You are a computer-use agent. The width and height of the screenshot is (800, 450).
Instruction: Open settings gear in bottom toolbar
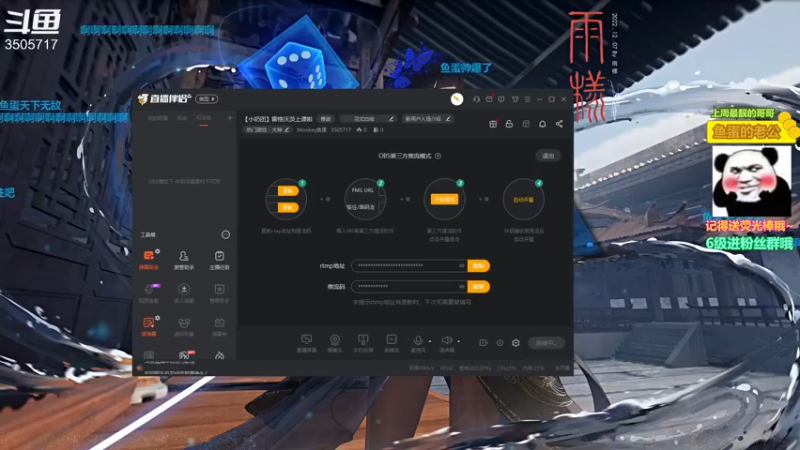(x=516, y=343)
